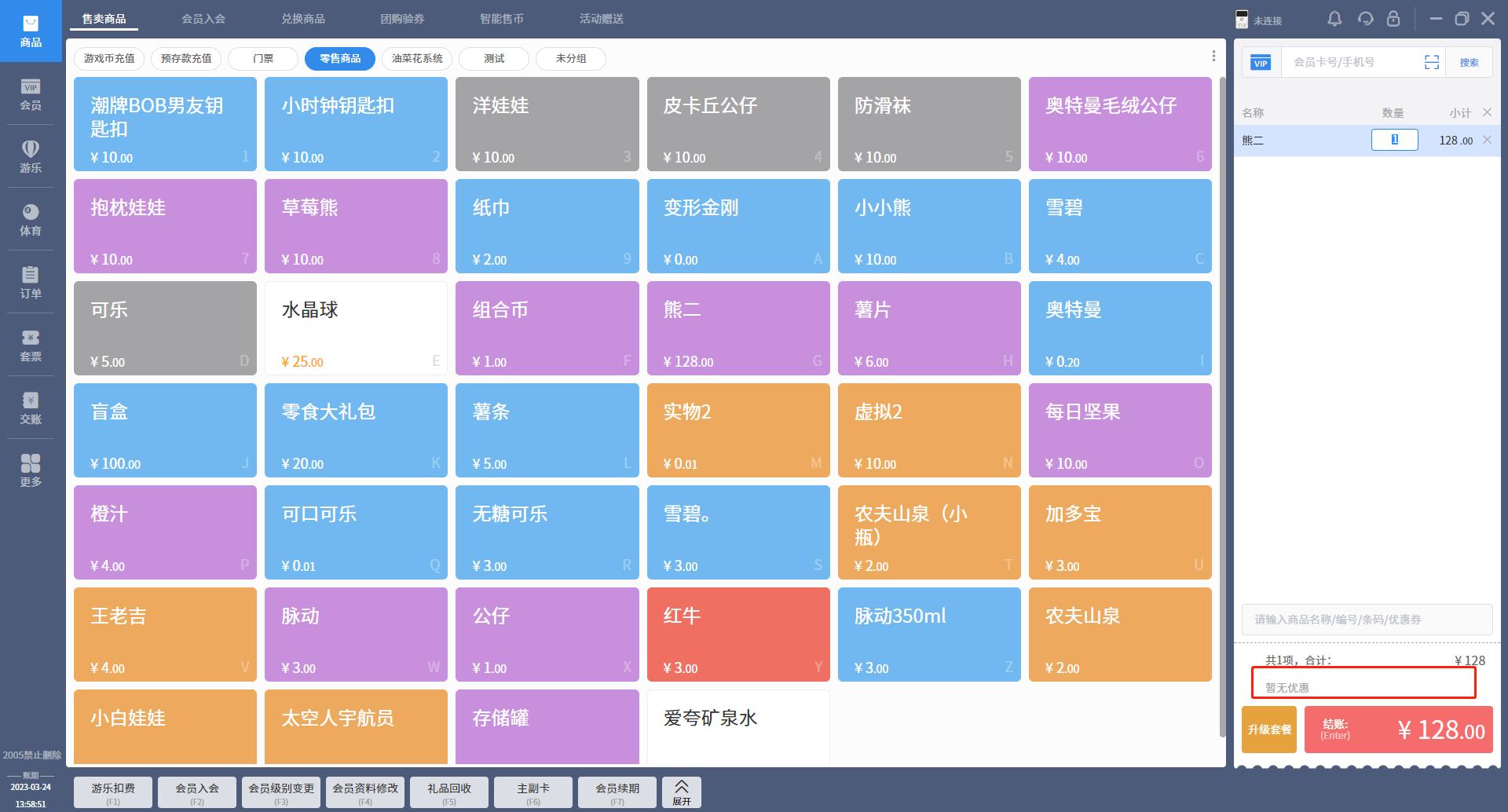Switch to the 会员入会 tab
Image resolution: width=1508 pixels, height=812 pixels.
[203, 19]
